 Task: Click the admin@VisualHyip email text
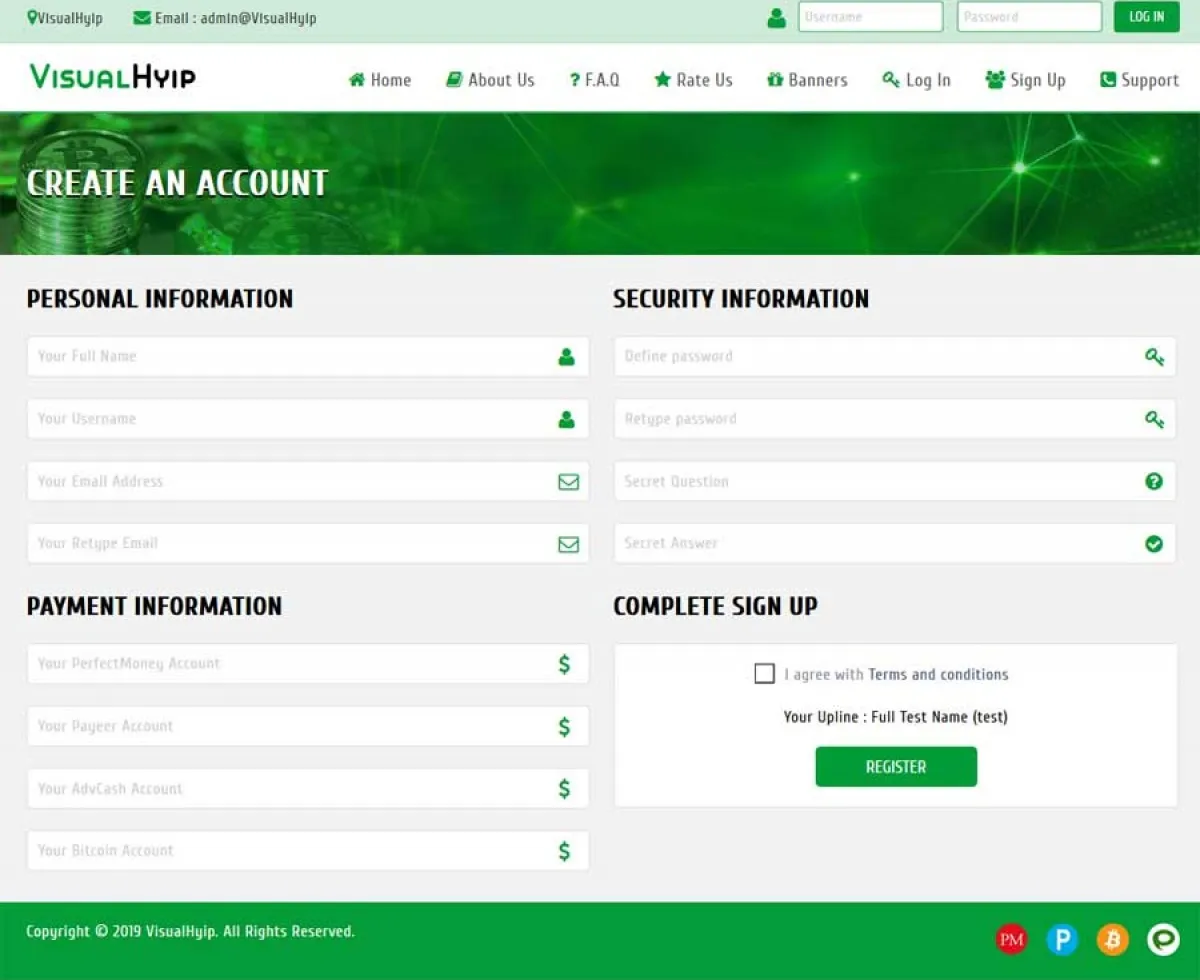258,18
